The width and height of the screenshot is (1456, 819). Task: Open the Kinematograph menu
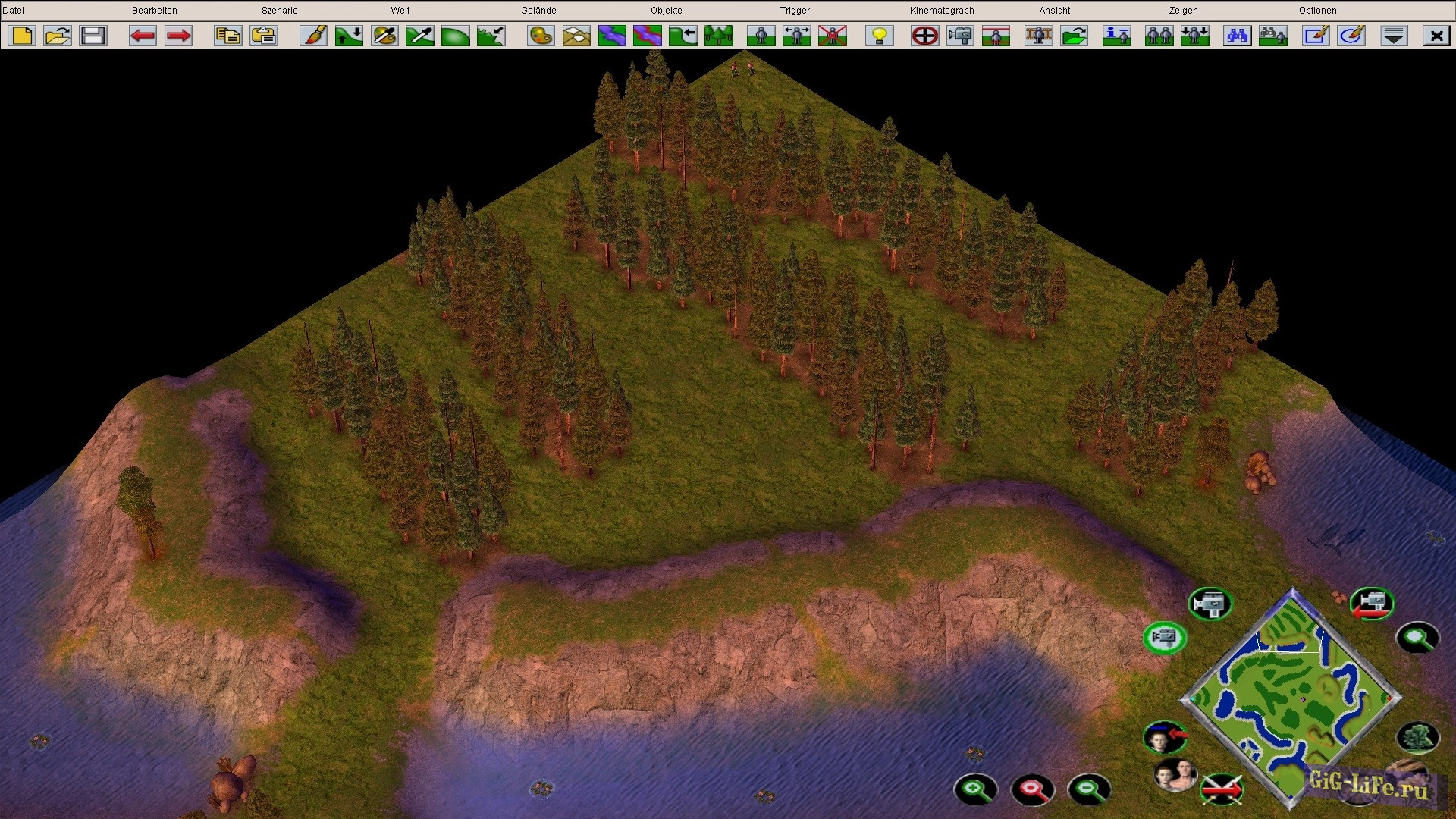942,11
